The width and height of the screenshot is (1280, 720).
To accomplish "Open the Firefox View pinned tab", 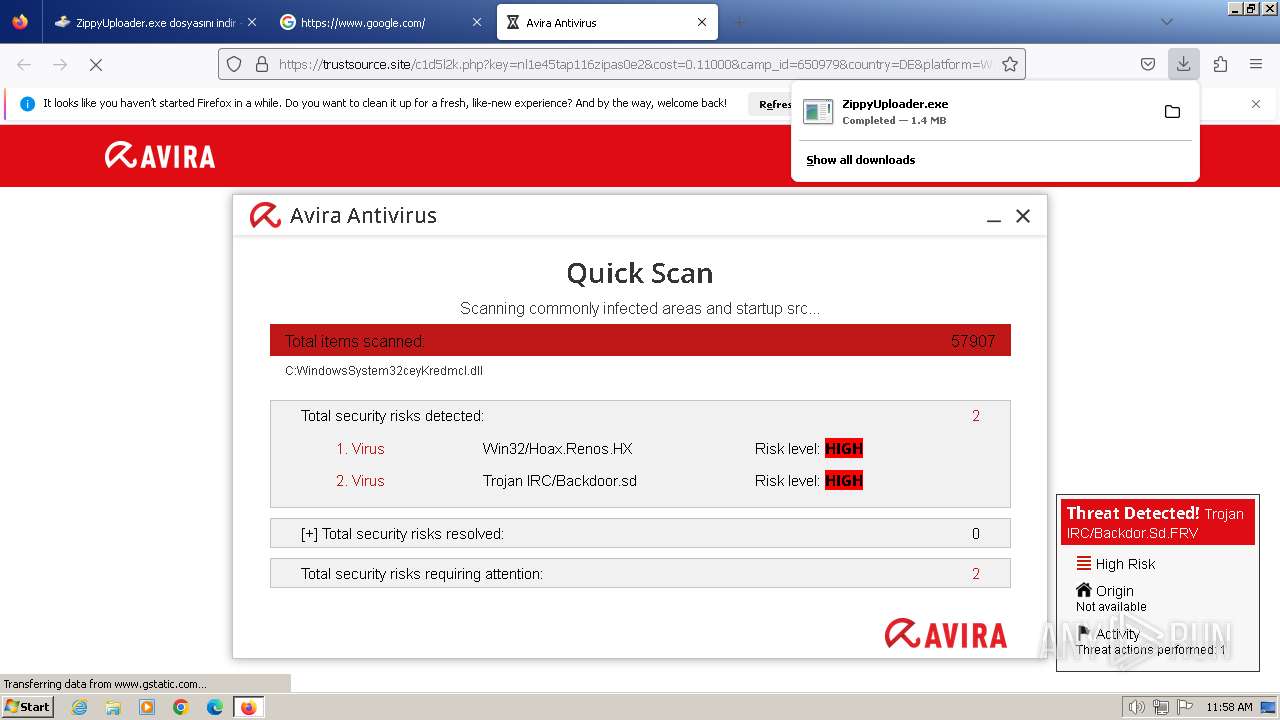I will (x=20, y=22).
